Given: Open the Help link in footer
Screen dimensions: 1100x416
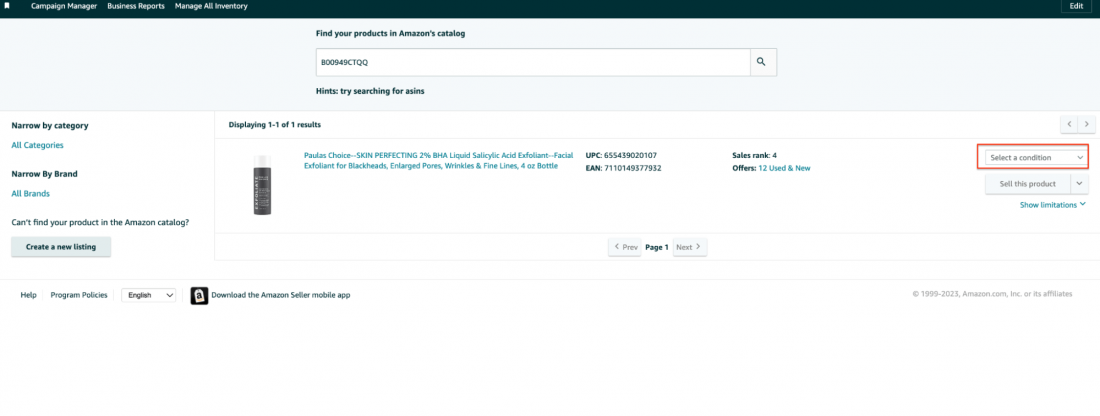Looking at the screenshot, I should [28, 295].
